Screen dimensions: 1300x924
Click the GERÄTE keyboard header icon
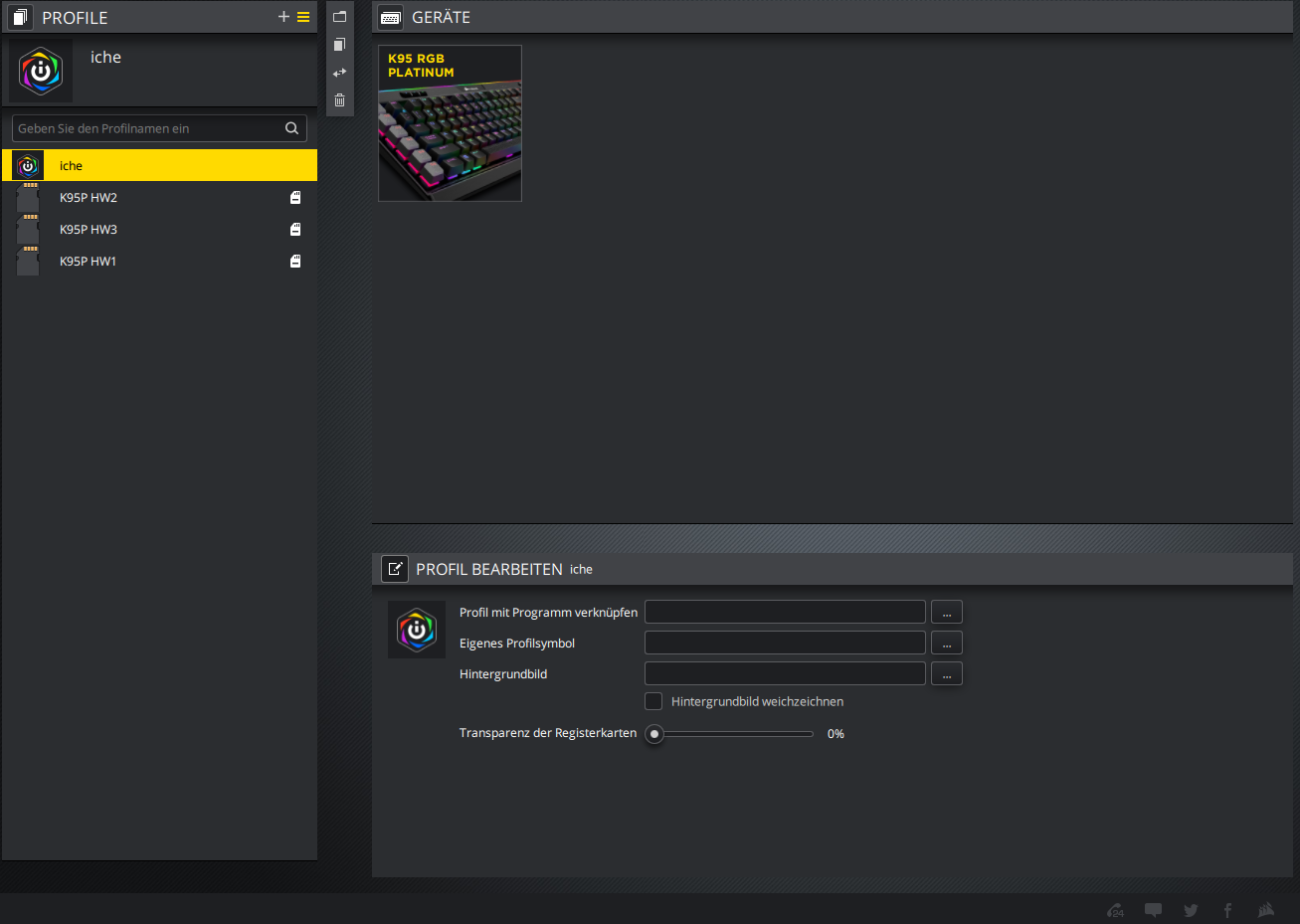click(x=391, y=17)
